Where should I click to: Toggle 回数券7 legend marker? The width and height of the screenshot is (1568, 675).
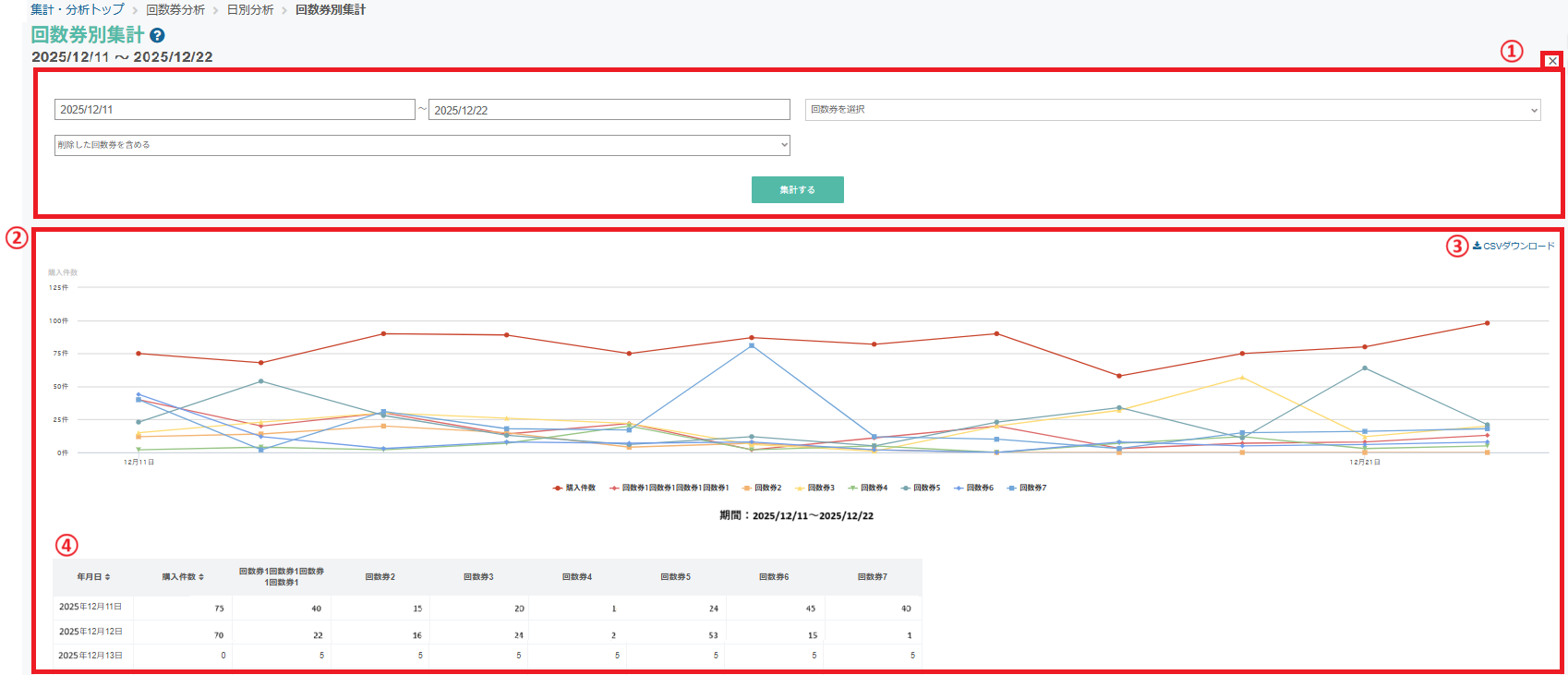click(1012, 488)
